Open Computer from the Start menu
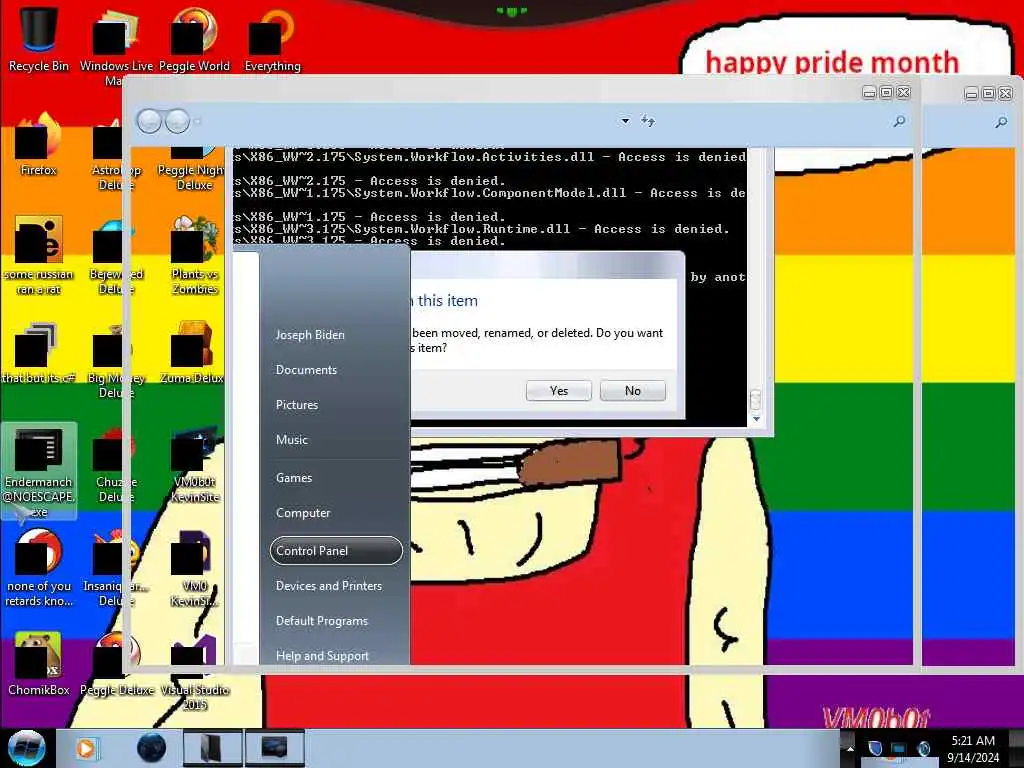The image size is (1024, 768). 302,513
